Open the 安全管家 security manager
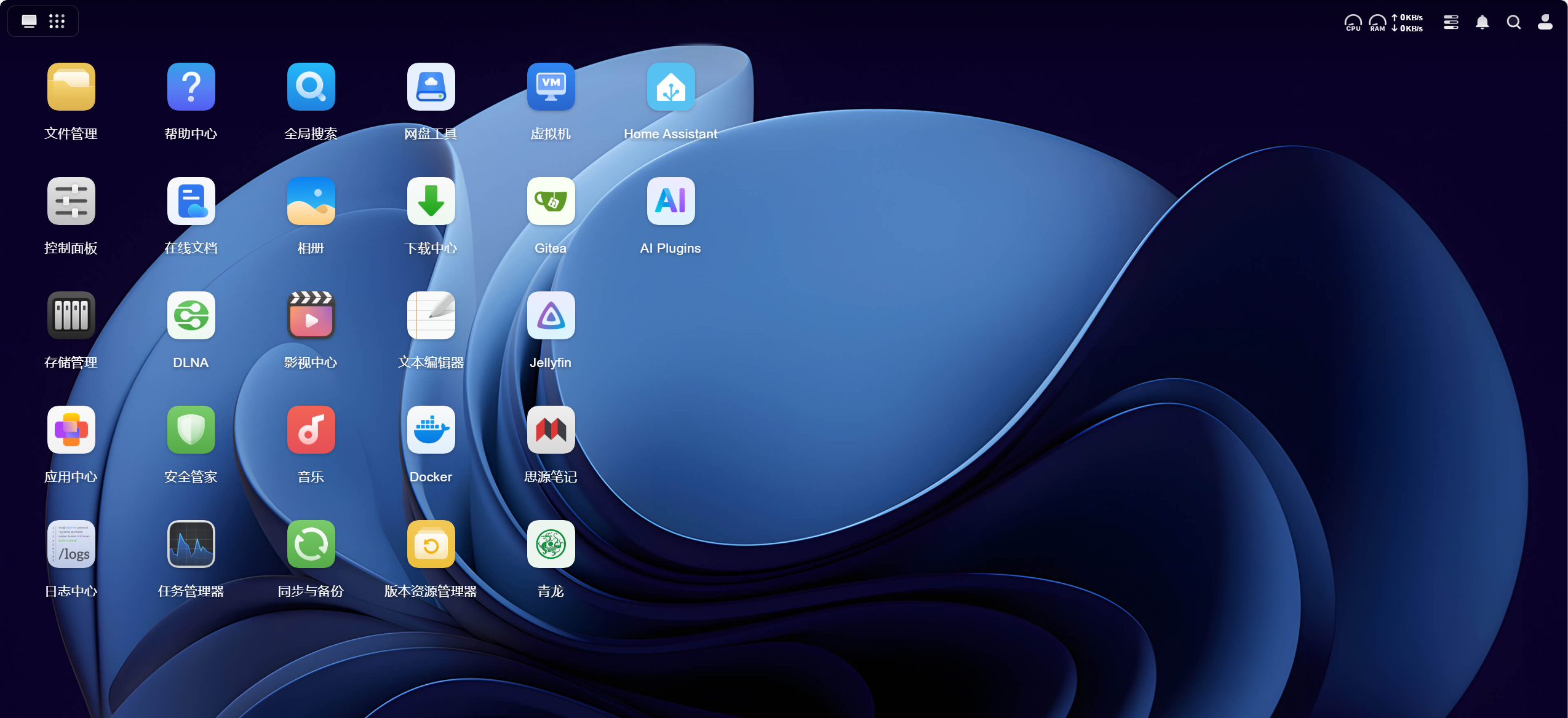 tap(191, 430)
